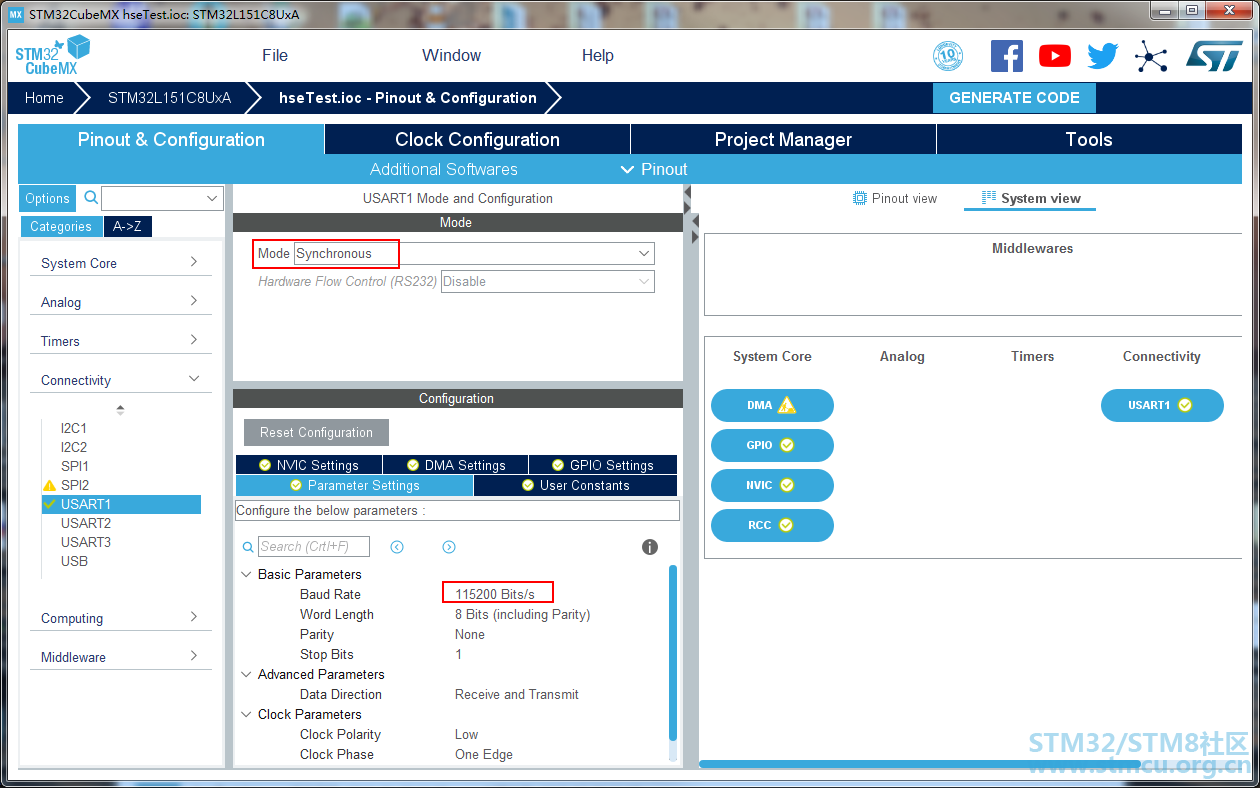Switch to Pinout view
This screenshot has width=1260, height=788.
coord(894,198)
